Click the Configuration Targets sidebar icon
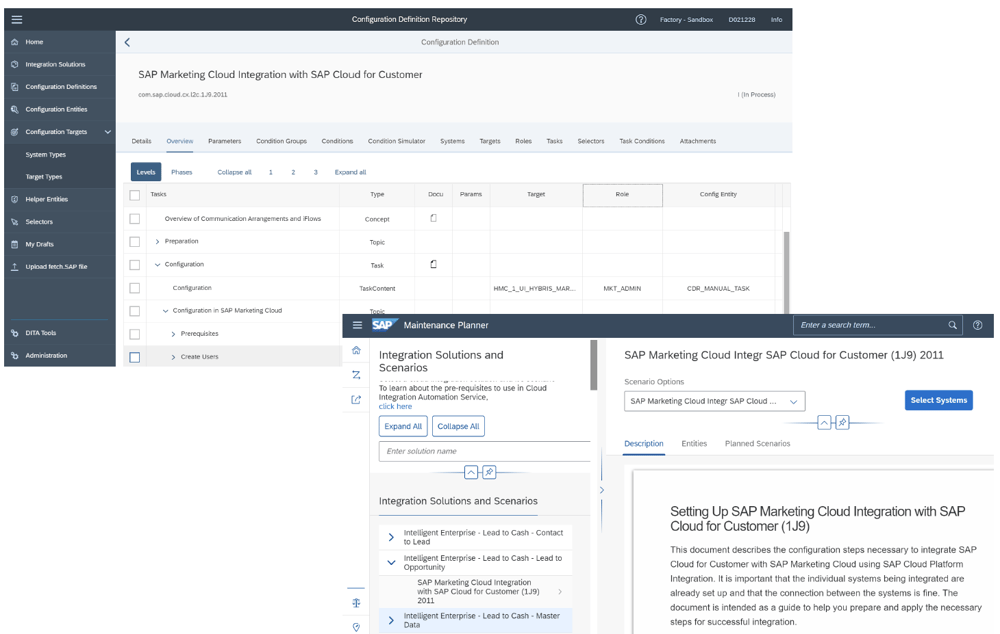Screen dimensions: 1000x634 [15, 132]
